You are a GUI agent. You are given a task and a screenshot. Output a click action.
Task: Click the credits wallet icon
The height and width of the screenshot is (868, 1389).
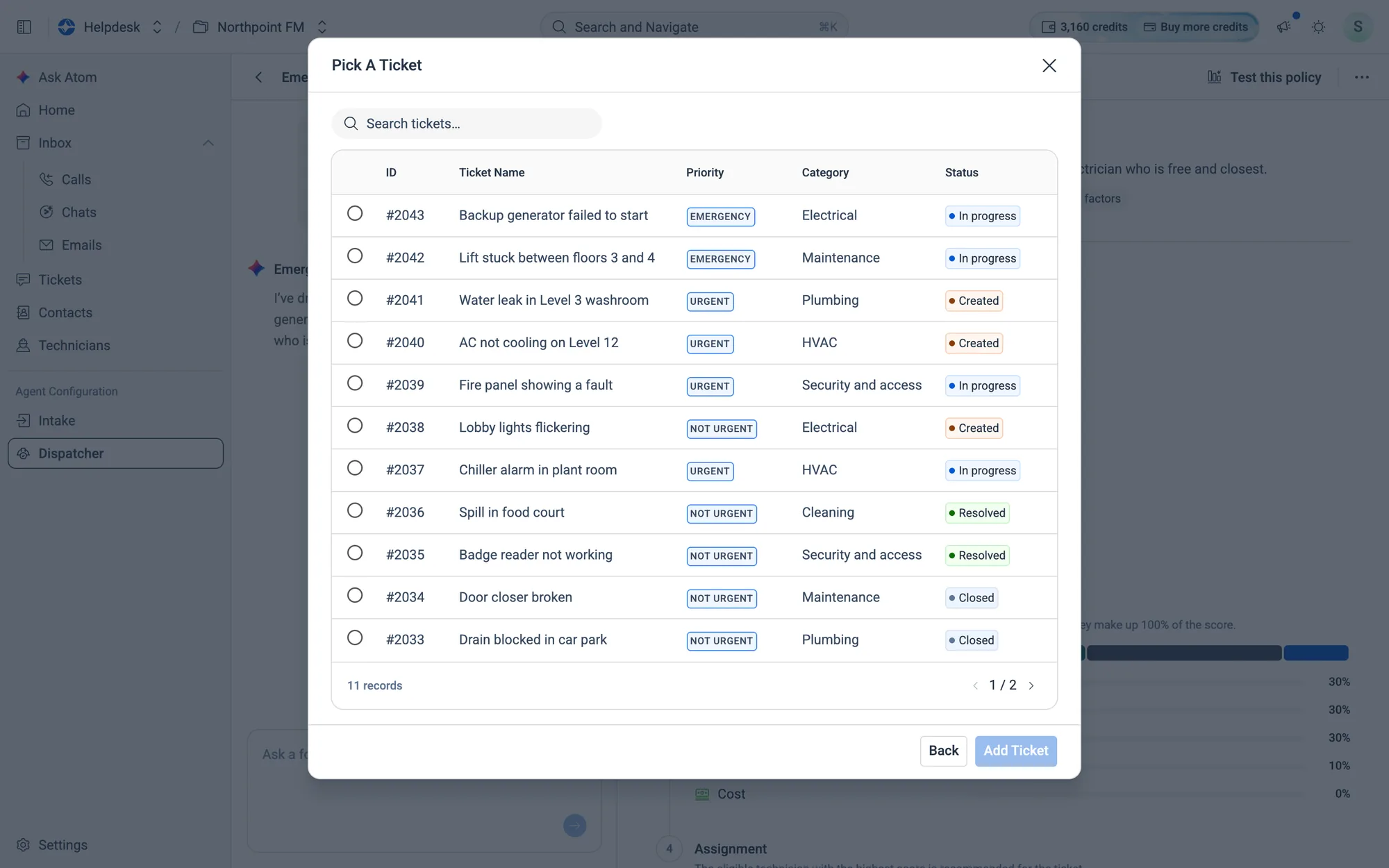tap(1048, 27)
